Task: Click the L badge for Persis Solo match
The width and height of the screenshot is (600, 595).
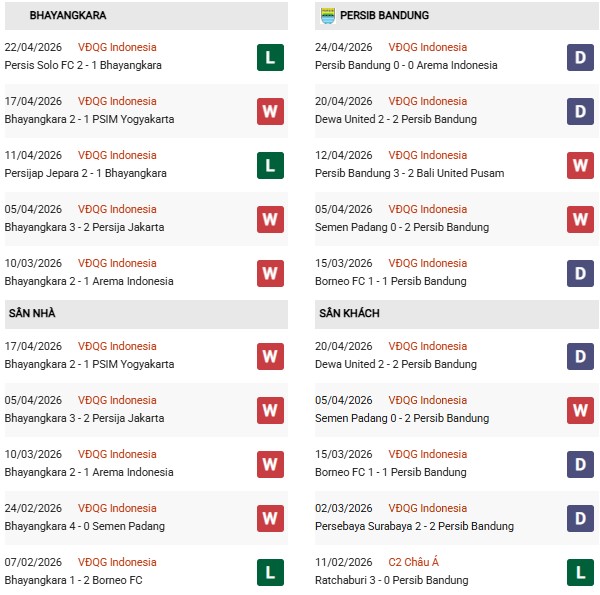Action: [x=270, y=57]
